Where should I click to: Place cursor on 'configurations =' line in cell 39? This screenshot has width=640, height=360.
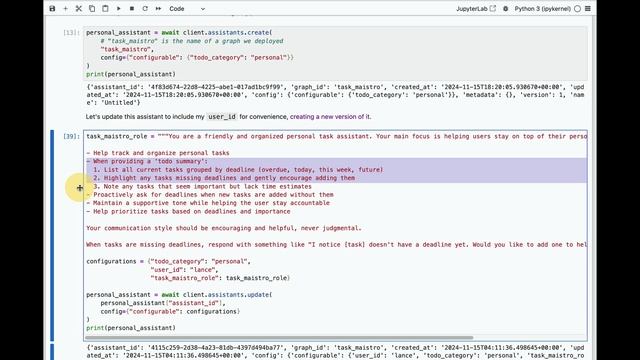coord(168,261)
